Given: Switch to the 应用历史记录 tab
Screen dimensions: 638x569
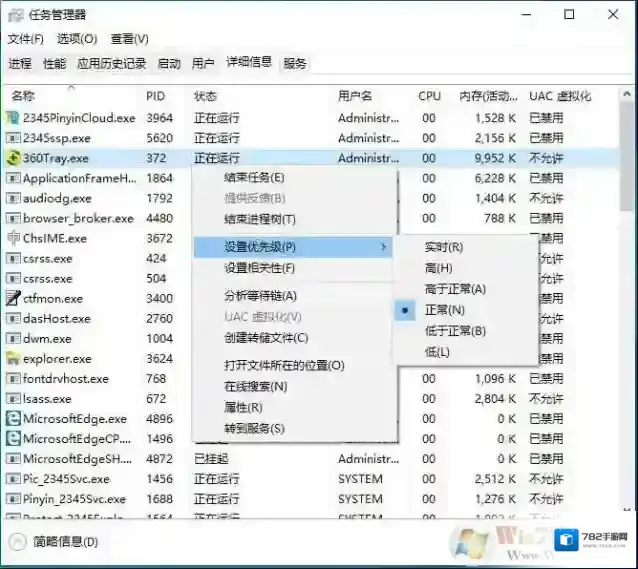Looking at the screenshot, I should coord(111,63).
